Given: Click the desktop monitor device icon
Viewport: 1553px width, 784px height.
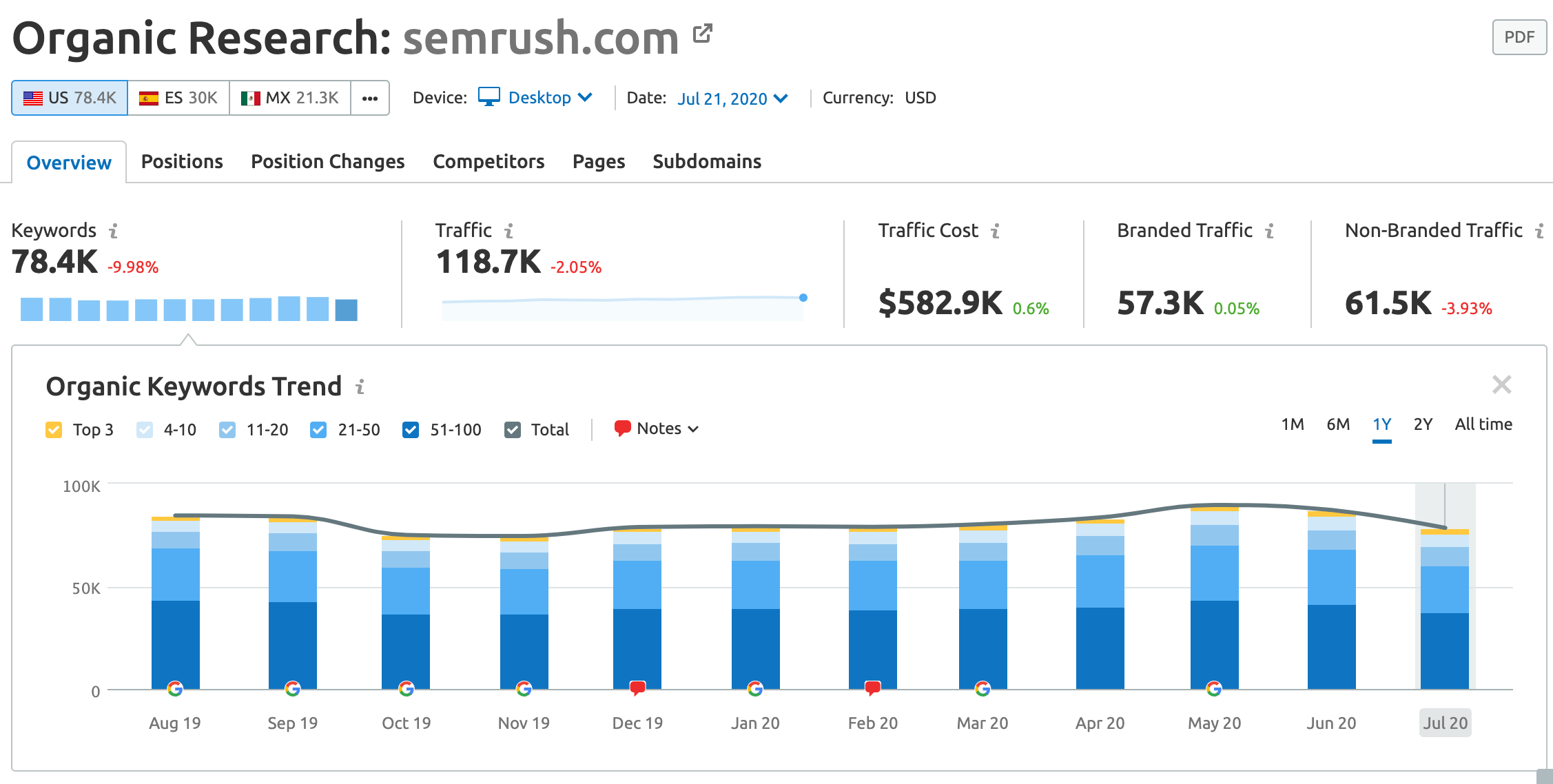Looking at the screenshot, I should tap(490, 97).
